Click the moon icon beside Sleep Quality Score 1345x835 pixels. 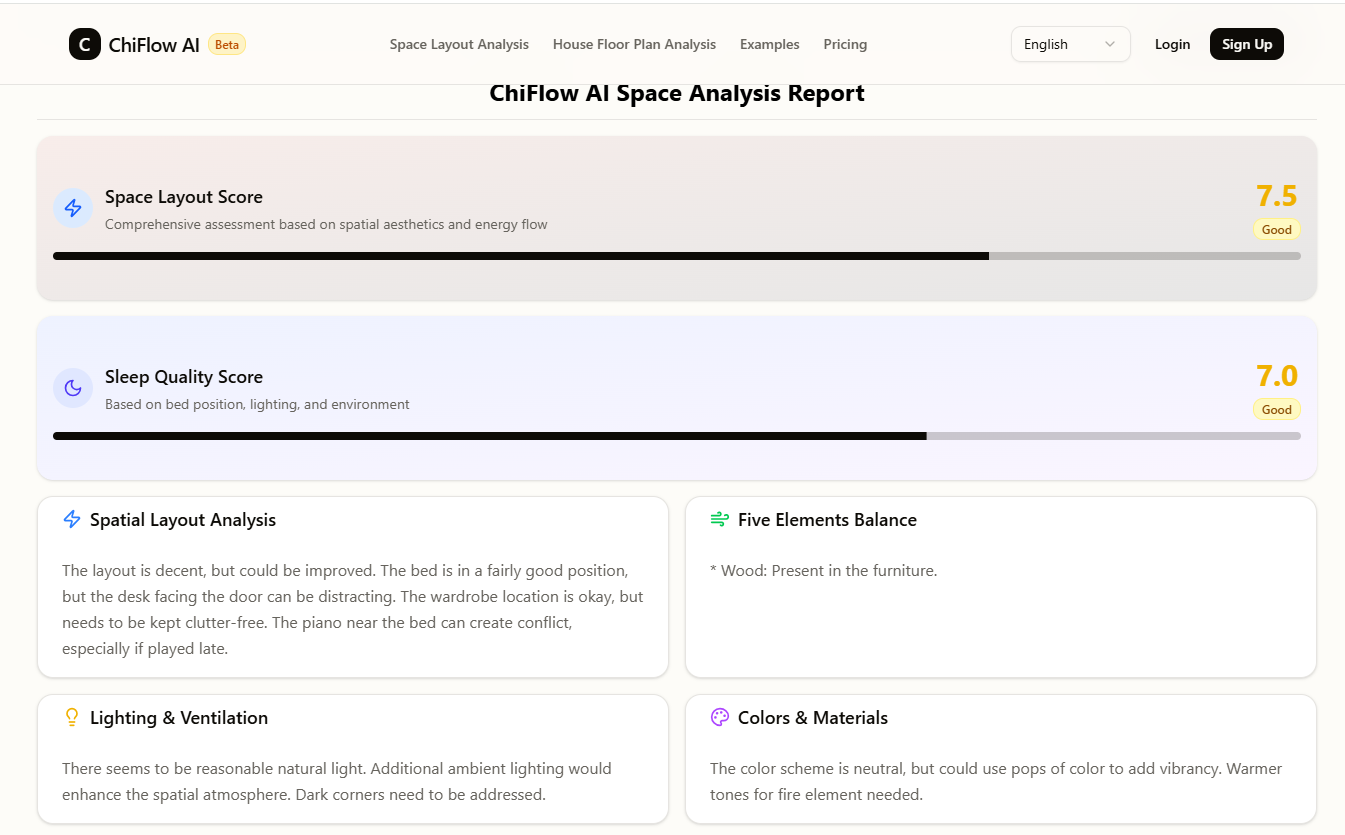(73, 388)
